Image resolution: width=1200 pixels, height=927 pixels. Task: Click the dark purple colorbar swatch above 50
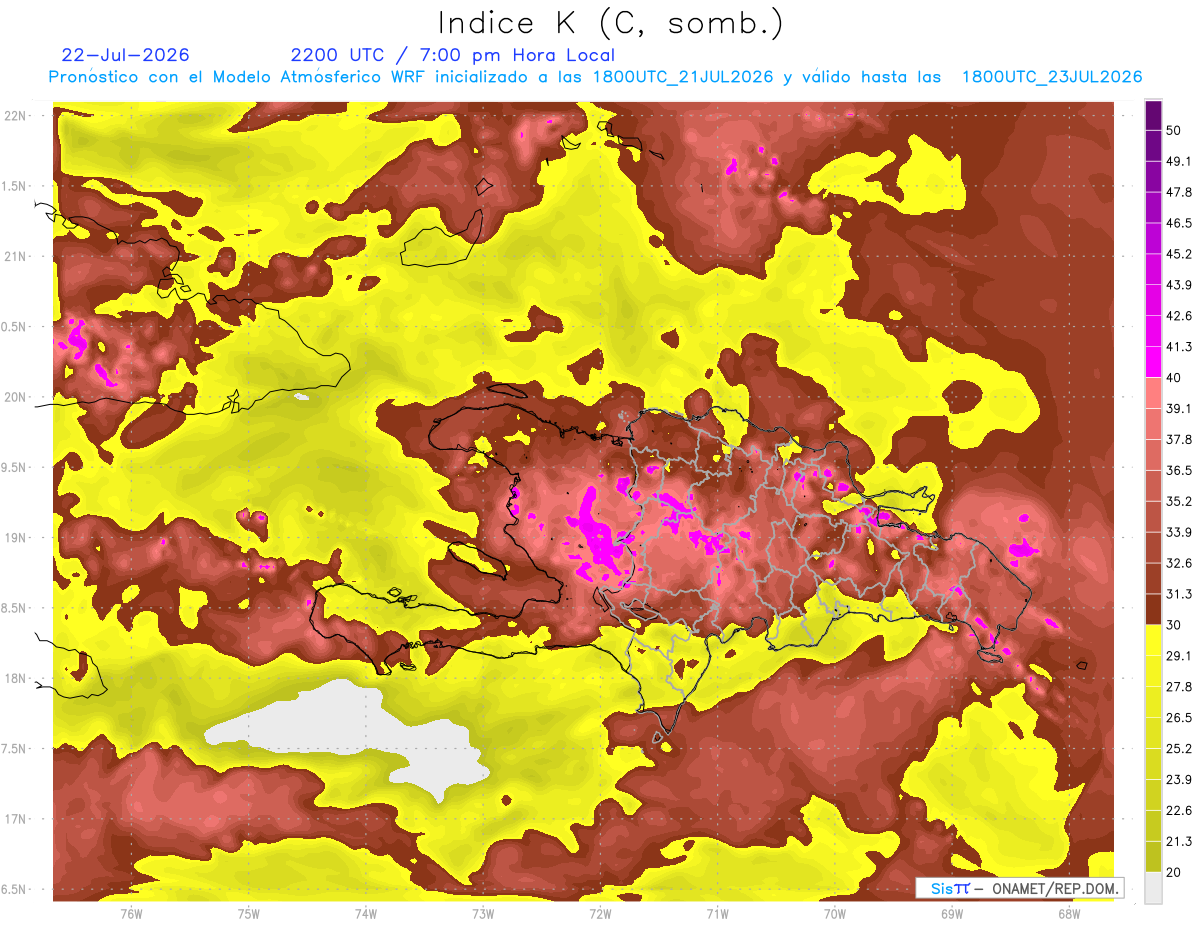[1153, 116]
